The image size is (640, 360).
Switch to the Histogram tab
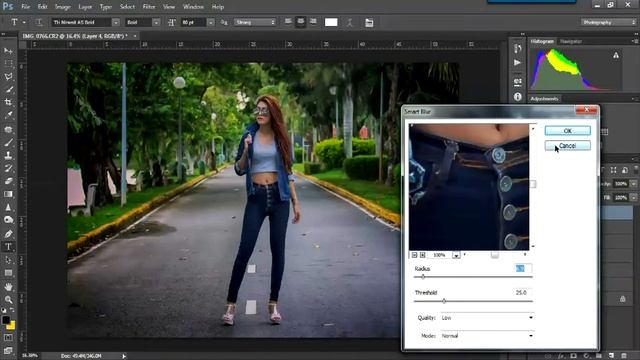542,41
